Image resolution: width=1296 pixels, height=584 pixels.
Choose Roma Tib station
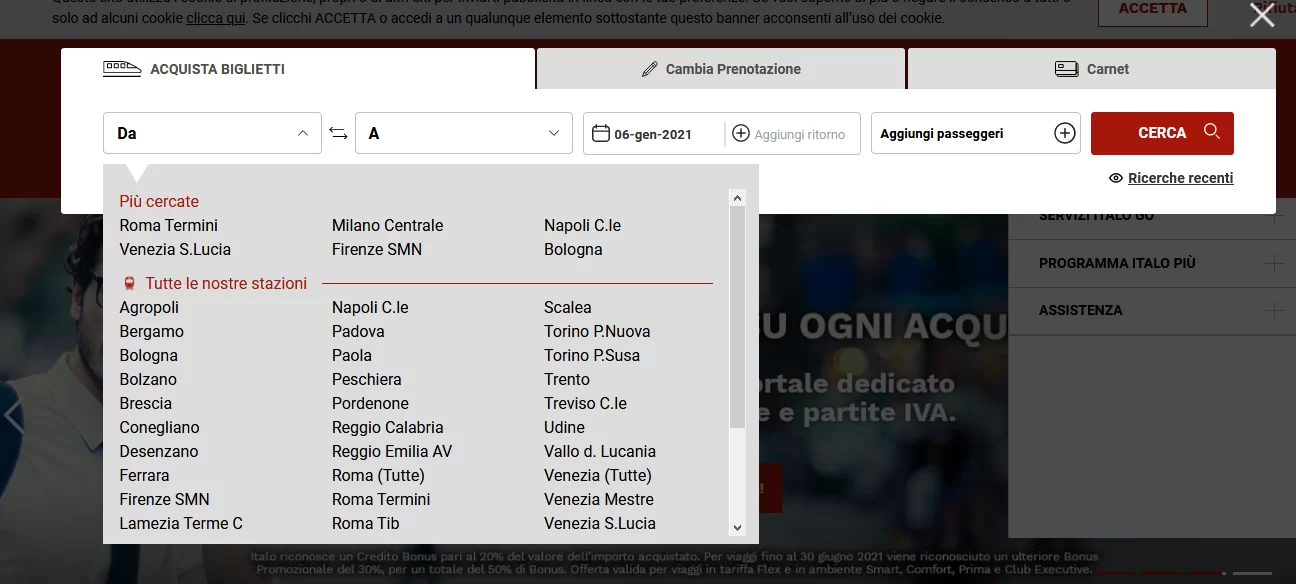pos(366,523)
